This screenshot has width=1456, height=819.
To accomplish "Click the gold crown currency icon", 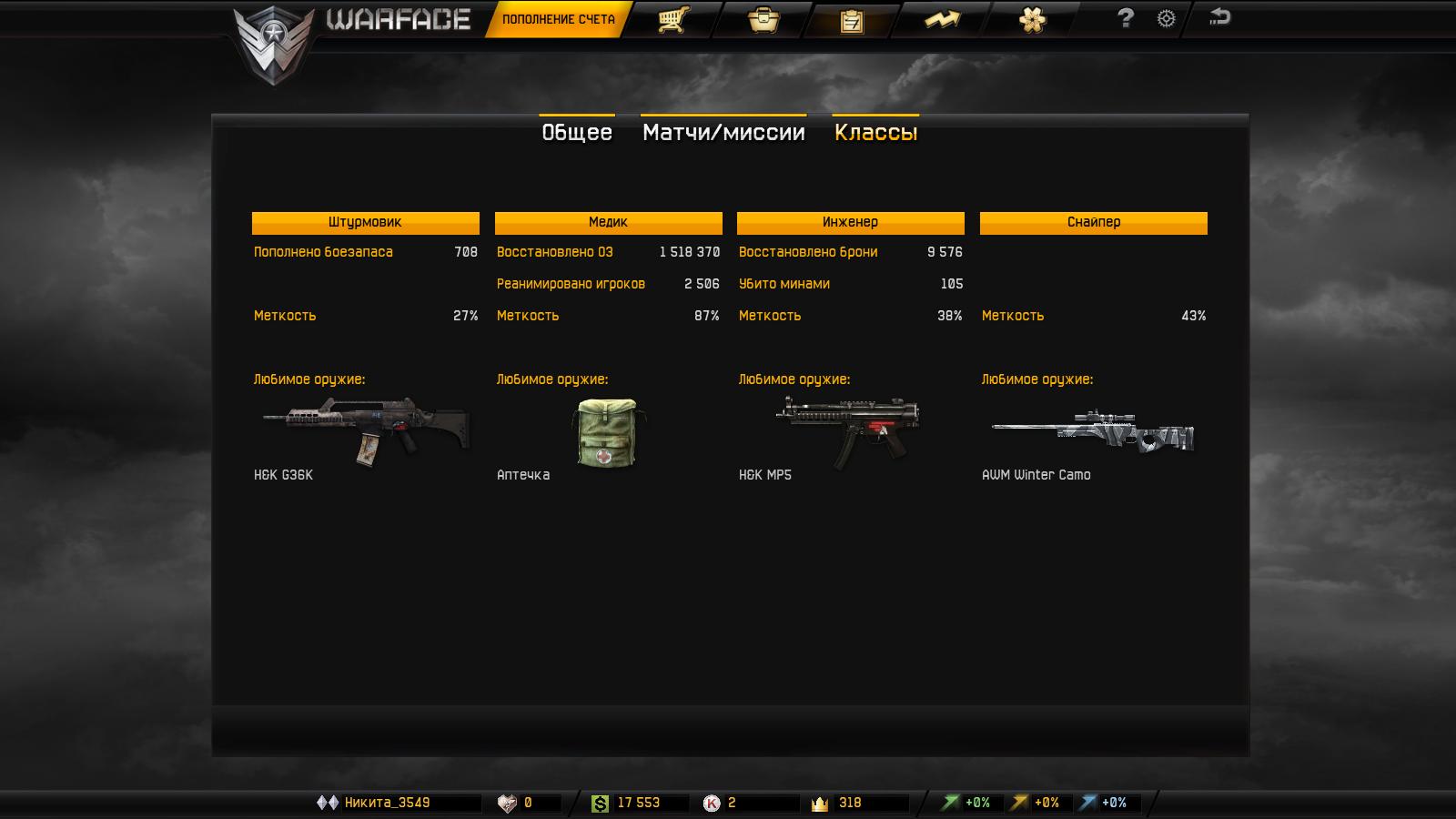I will [x=820, y=804].
